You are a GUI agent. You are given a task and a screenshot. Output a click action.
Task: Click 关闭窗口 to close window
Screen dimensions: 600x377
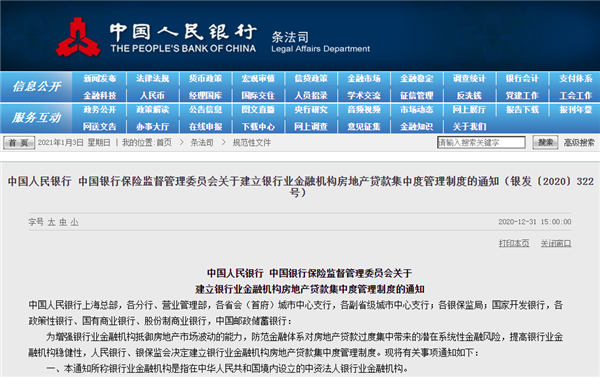556,243
